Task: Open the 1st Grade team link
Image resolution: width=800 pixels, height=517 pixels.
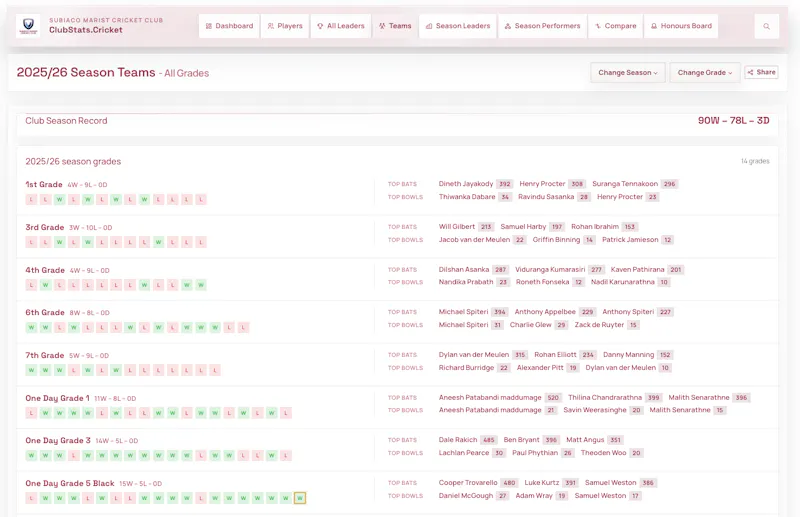Action: click(44, 185)
